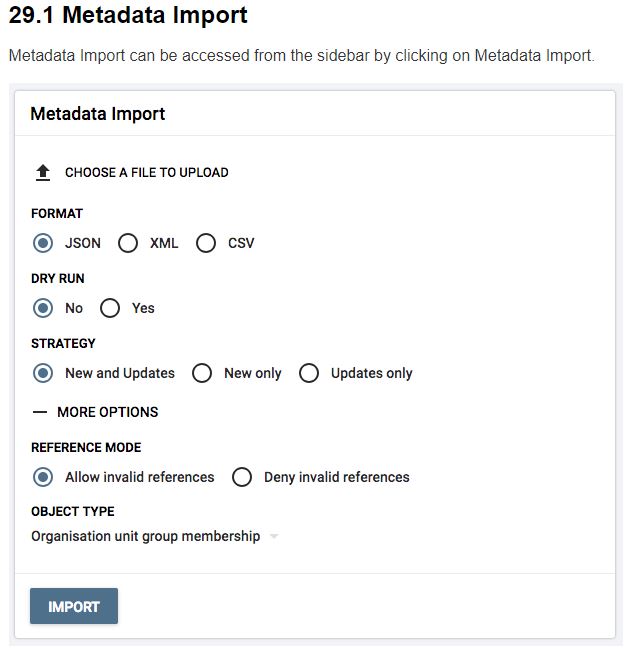Select the XML format radio button
This screenshot has width=630, height=661.
(128, 243)
